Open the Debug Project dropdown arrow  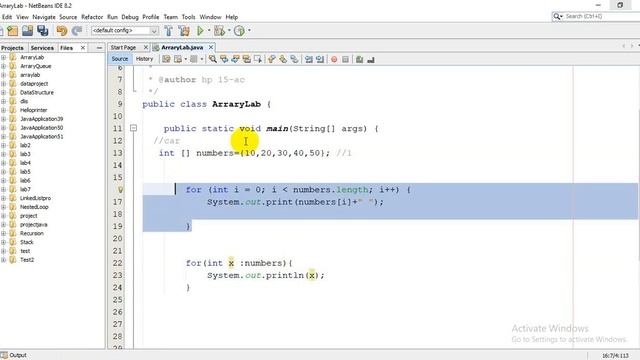229,31
